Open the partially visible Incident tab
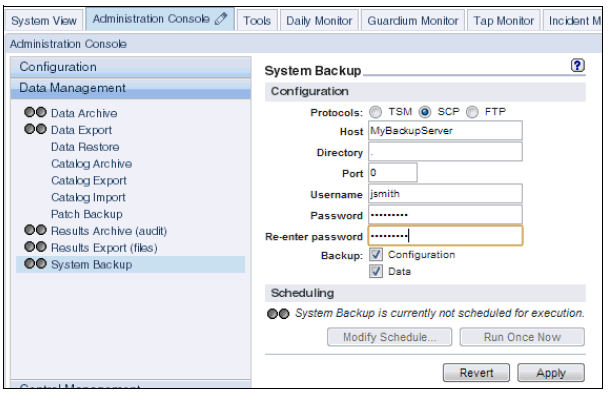 (572, 20)
